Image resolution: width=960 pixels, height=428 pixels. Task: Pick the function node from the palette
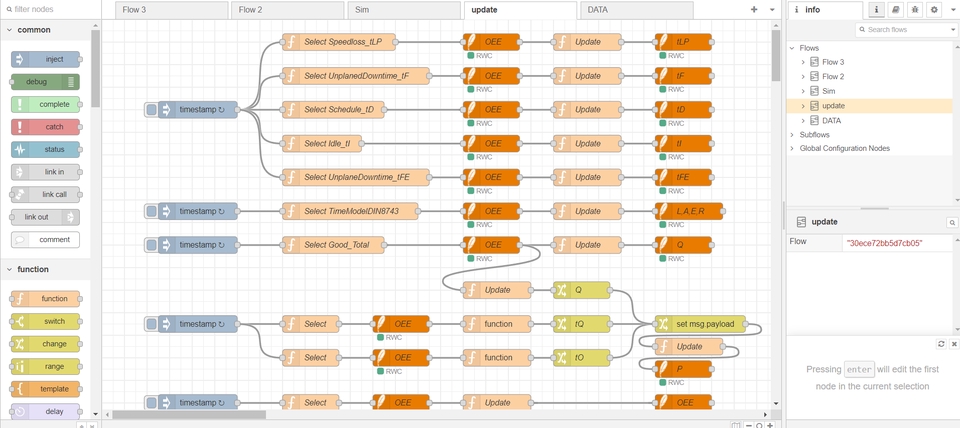coord(45,299)
